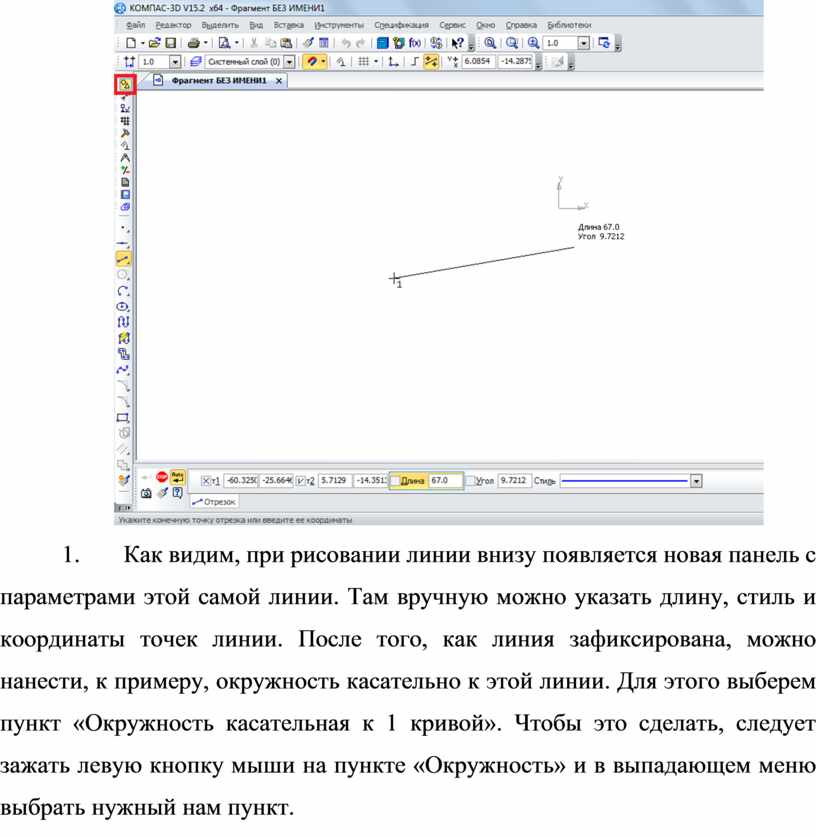Viewport: 816px width, 836px height.
Task: Click the Отрезок tab in property panel
Action: (x=213, y=502)
